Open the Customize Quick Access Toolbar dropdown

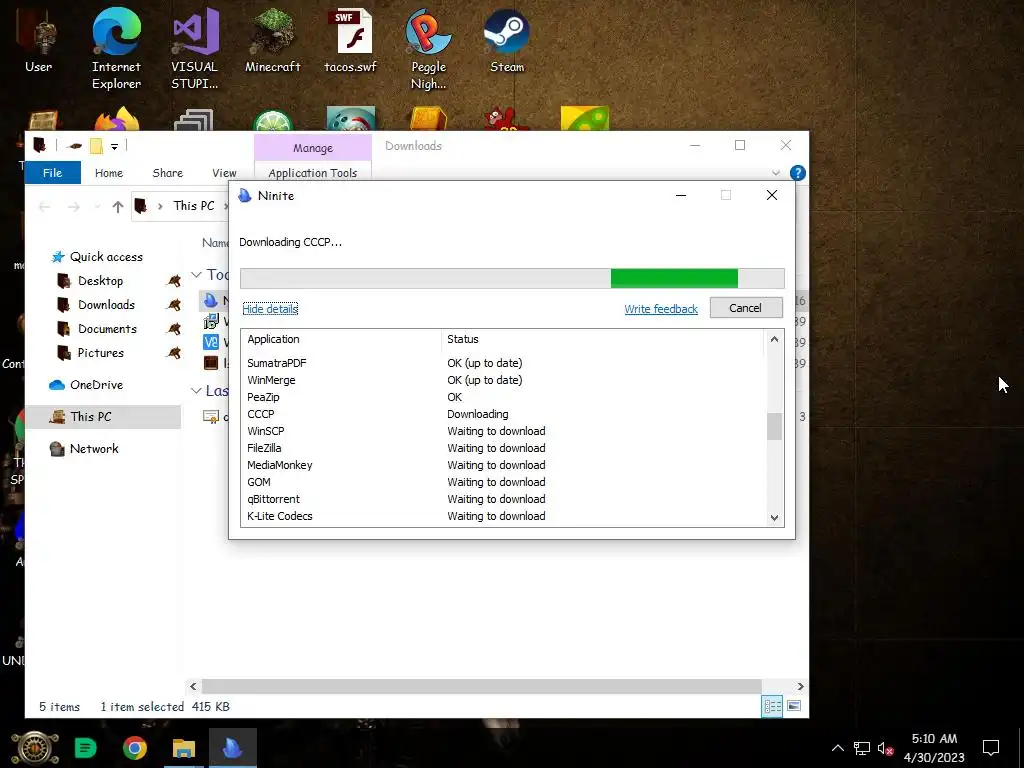(x=114, y=146)
